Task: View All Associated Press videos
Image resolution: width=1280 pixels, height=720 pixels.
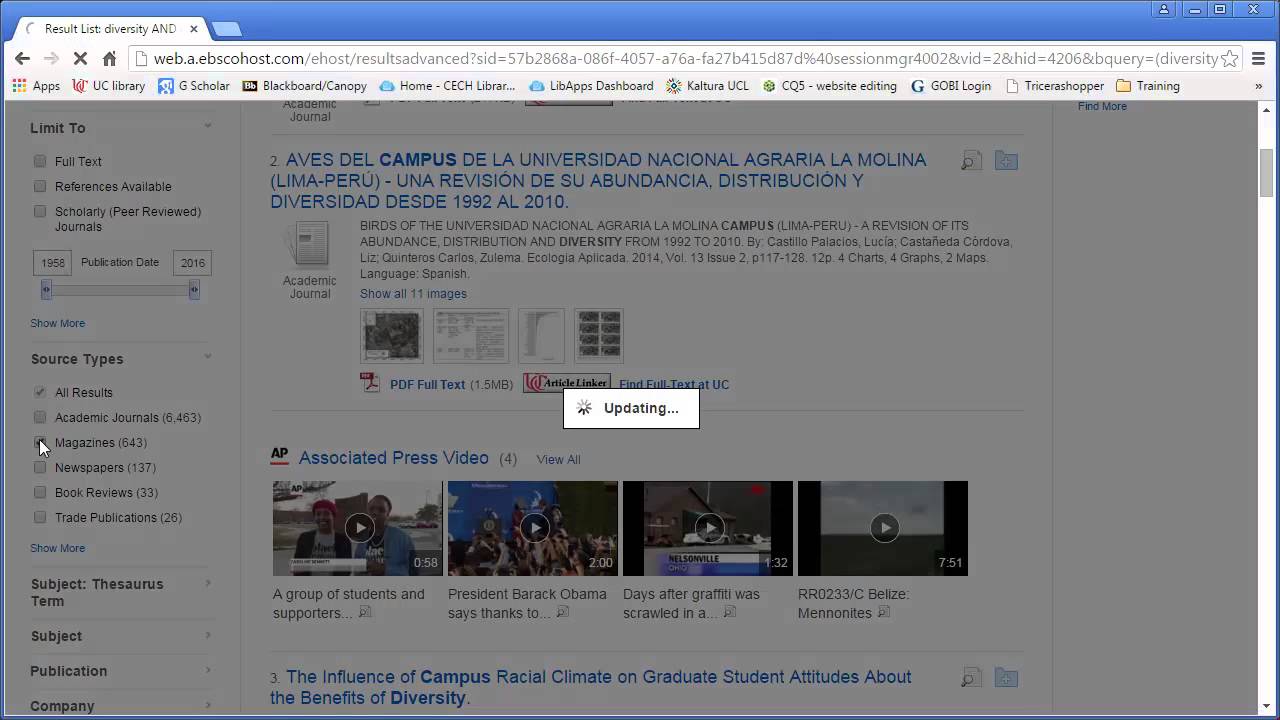Action: (x=558, y=459)
